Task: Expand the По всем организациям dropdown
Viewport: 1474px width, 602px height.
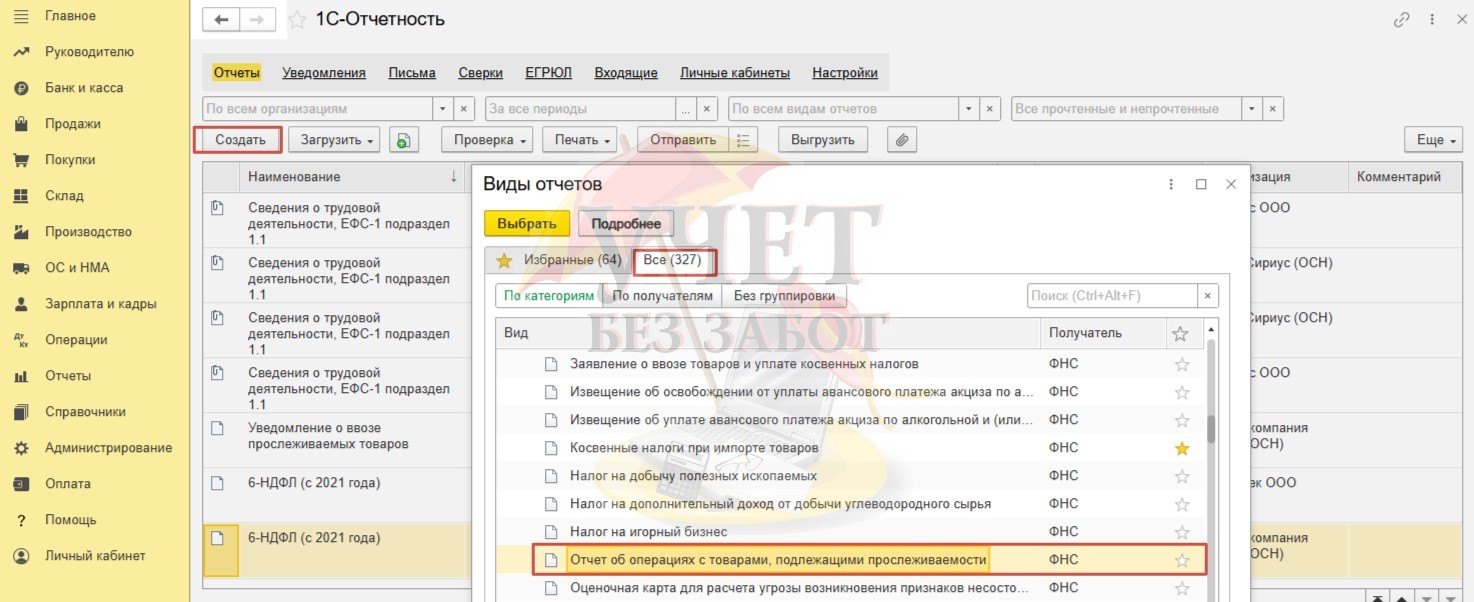Action: coord(443,109)
